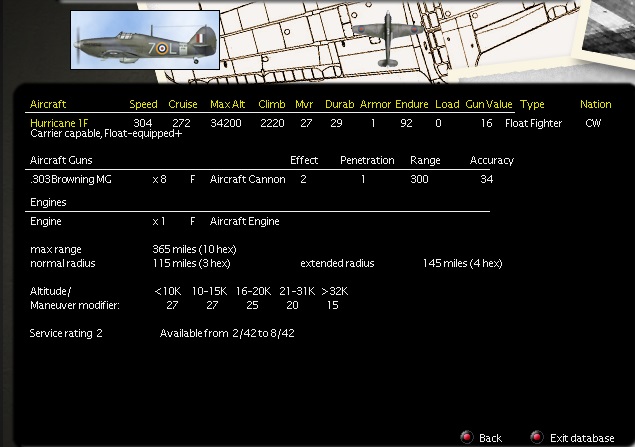Click '115 miles (3 hex)' normal radius
The image size is (635, 447).
click(x=192, y=264)
